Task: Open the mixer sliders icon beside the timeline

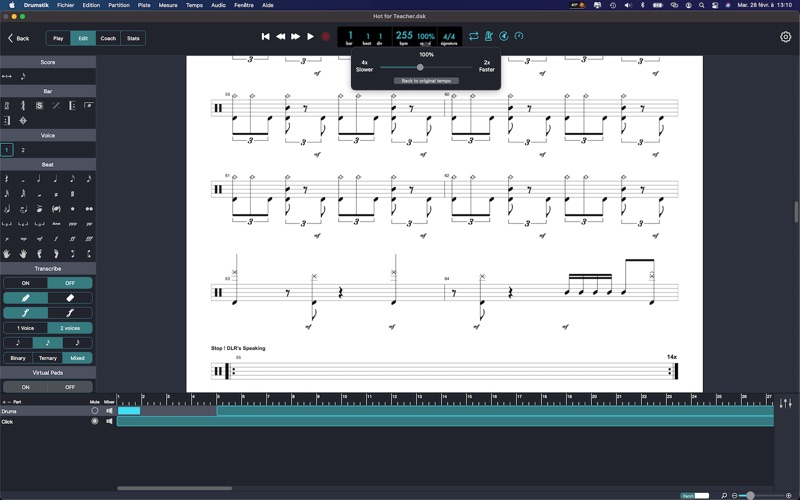Action: 786,404
